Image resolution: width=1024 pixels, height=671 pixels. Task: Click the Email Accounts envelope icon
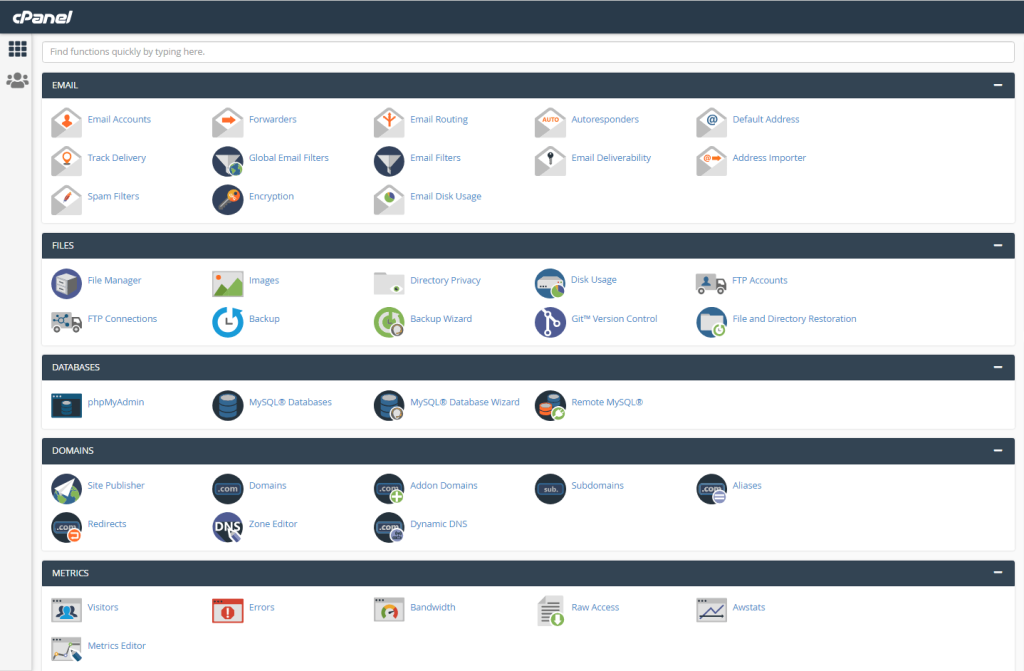(67, 121)
